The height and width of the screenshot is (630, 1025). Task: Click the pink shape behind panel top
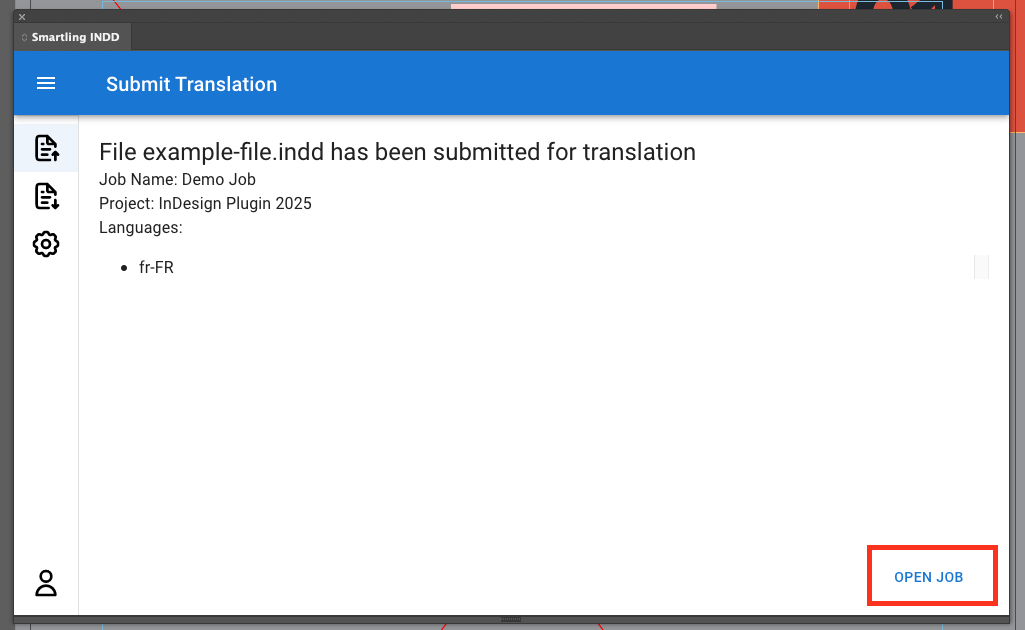coord(583,5)
